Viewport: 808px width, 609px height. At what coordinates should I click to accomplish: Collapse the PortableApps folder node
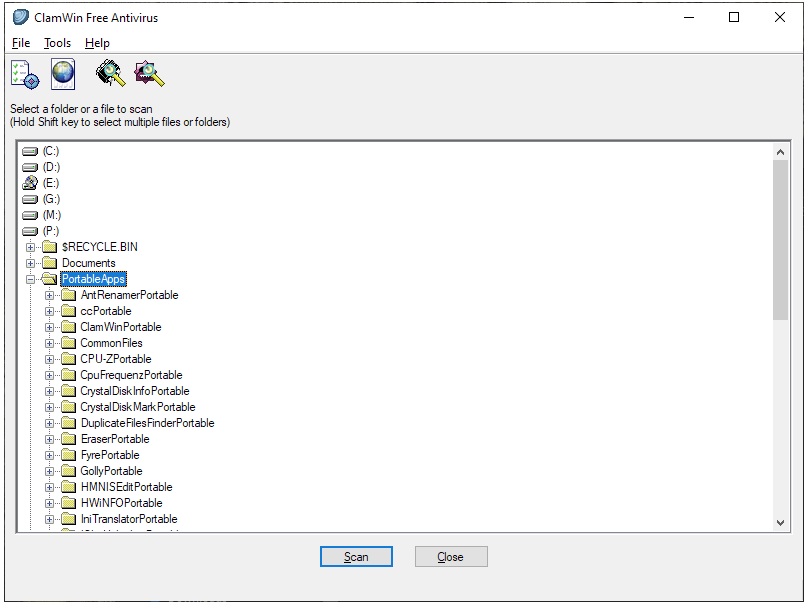pos(31,279)
